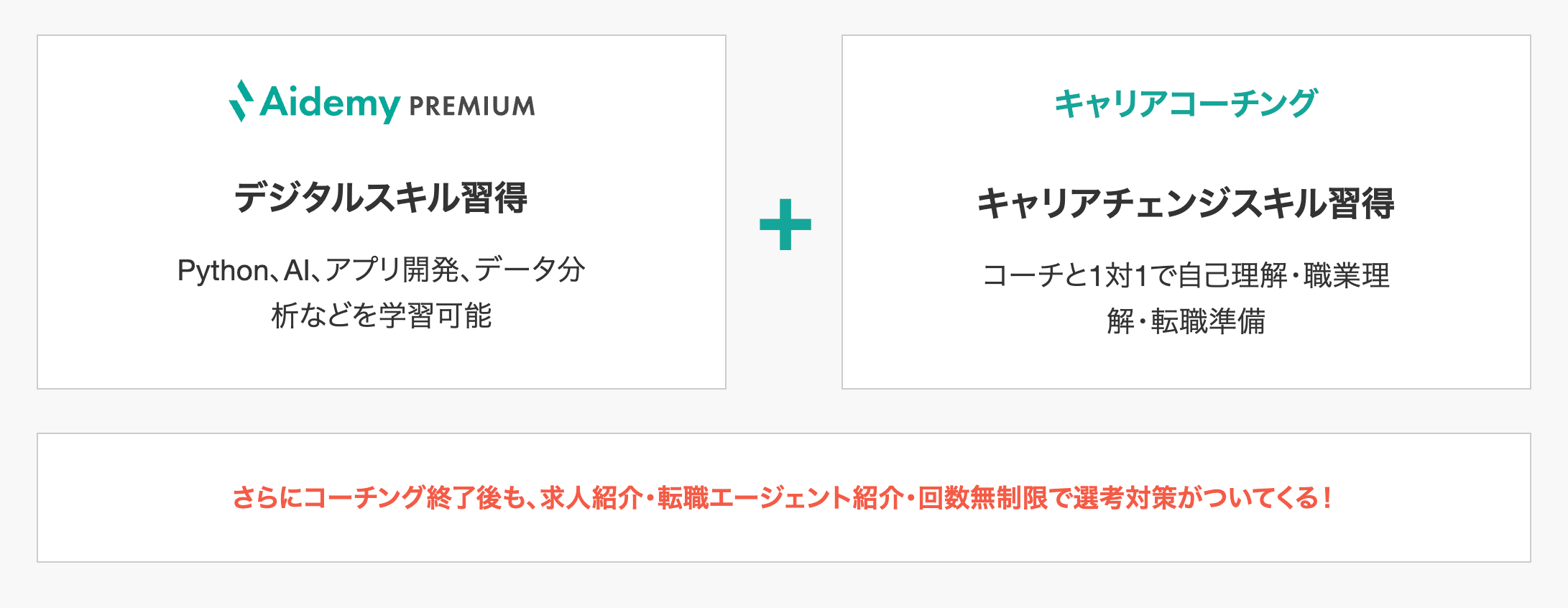
Task: Click the PREMIUM label beside Aidemy
Action: click(472, 106)
